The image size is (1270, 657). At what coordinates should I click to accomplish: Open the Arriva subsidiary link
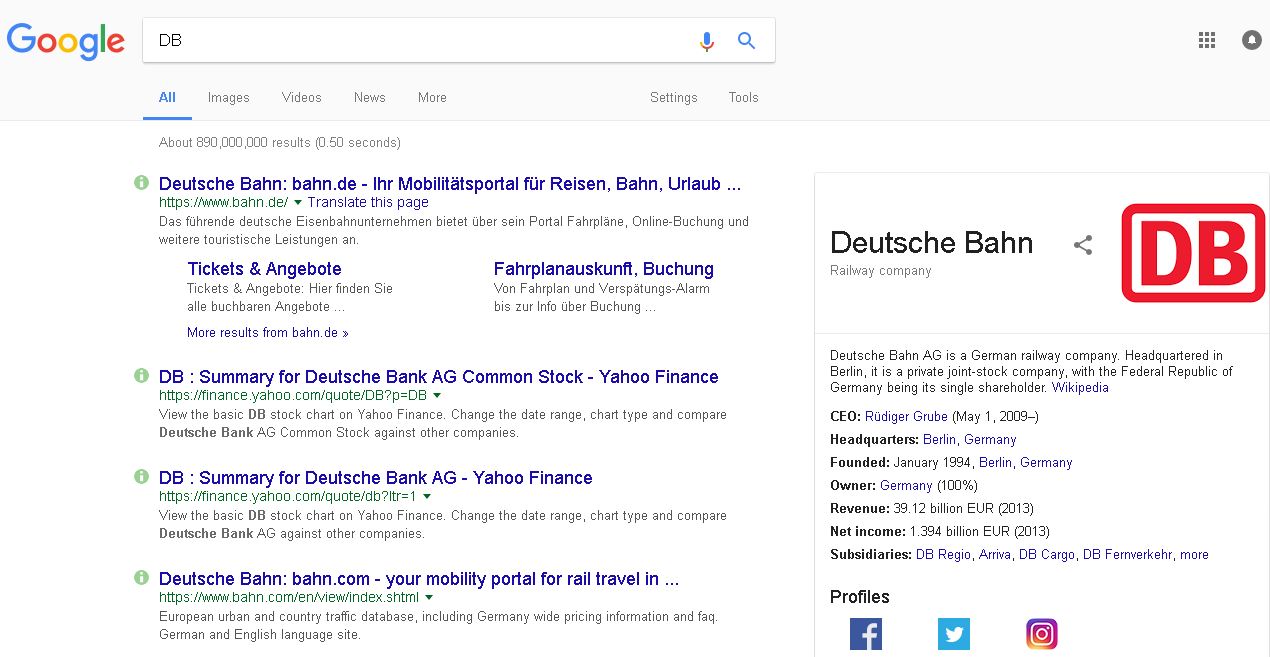pos(995,554)
